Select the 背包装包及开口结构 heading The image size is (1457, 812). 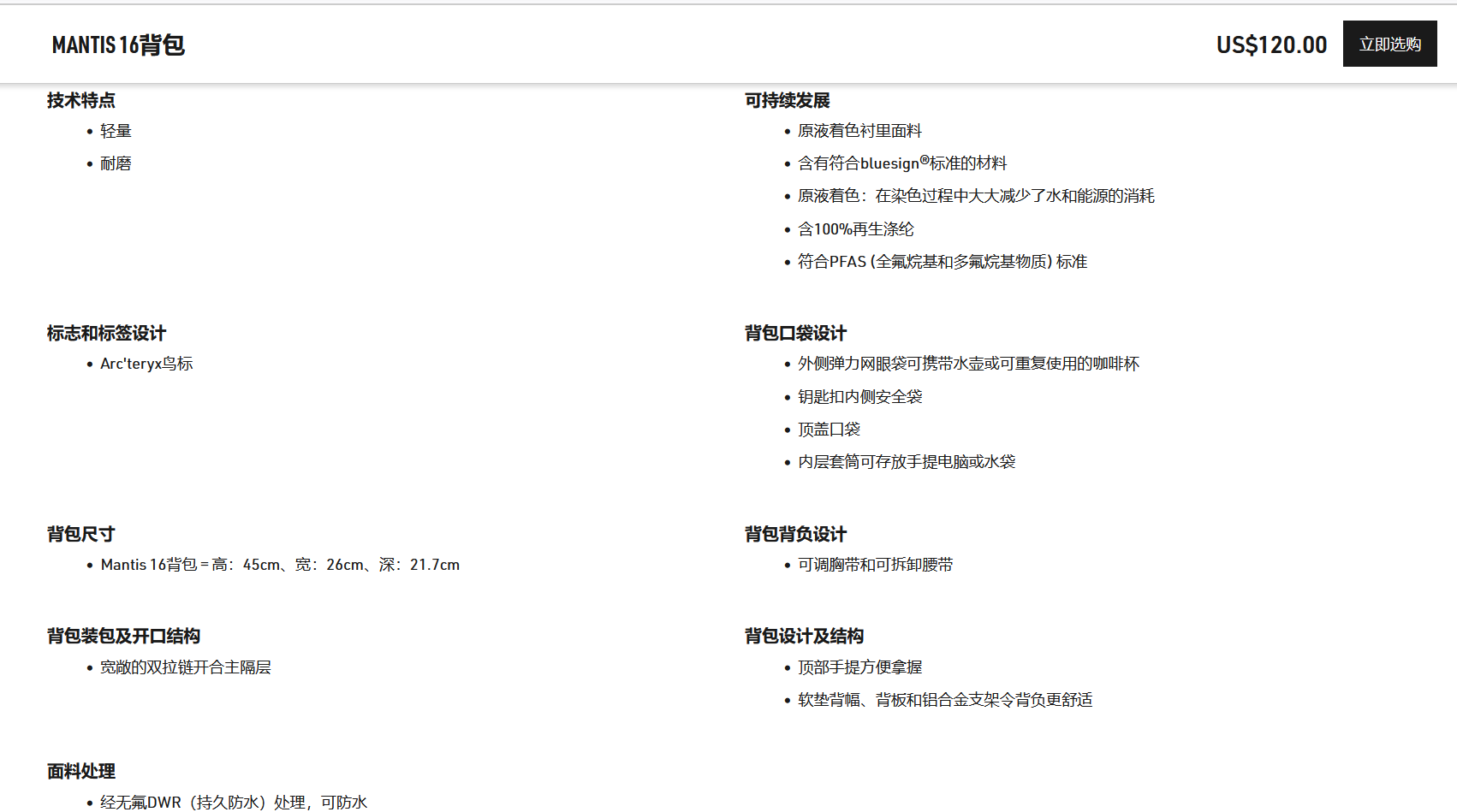click(x=124, y=636)
